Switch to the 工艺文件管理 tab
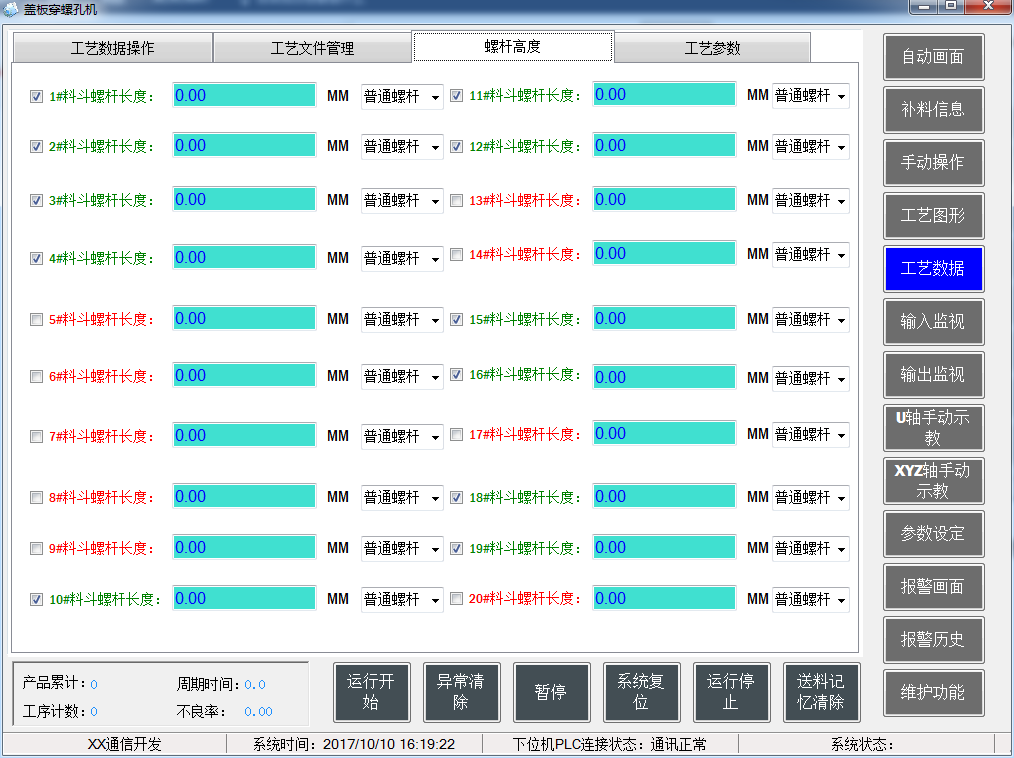Viewport: 1014px width, 758px height. (311, 46)
